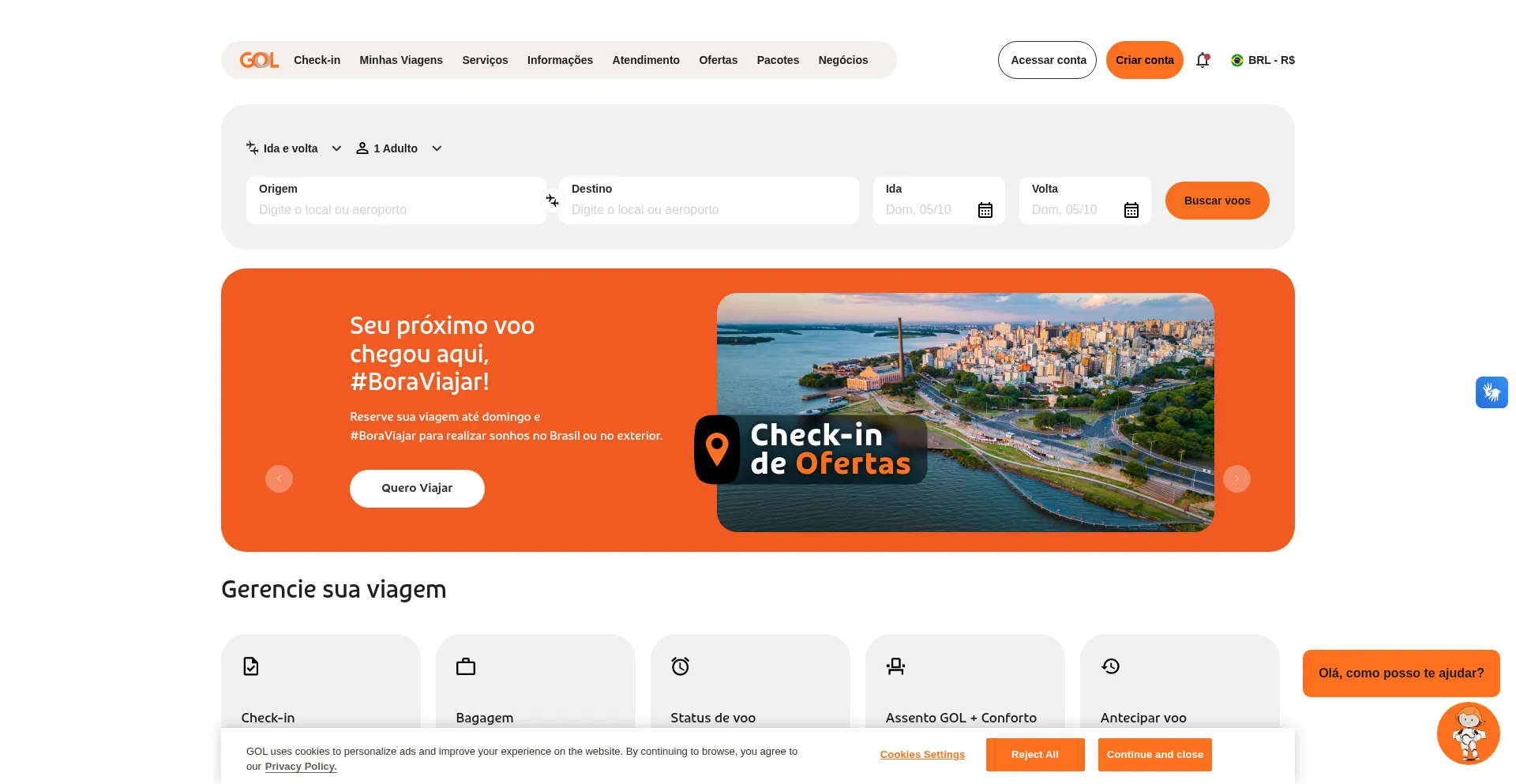Click the GOL logo
Viewport: 1516px width, 784px height.
pos(259,60)
